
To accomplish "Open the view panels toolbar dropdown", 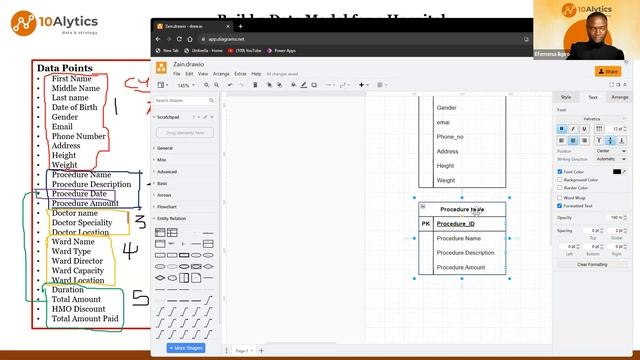I will coord(163,85).
